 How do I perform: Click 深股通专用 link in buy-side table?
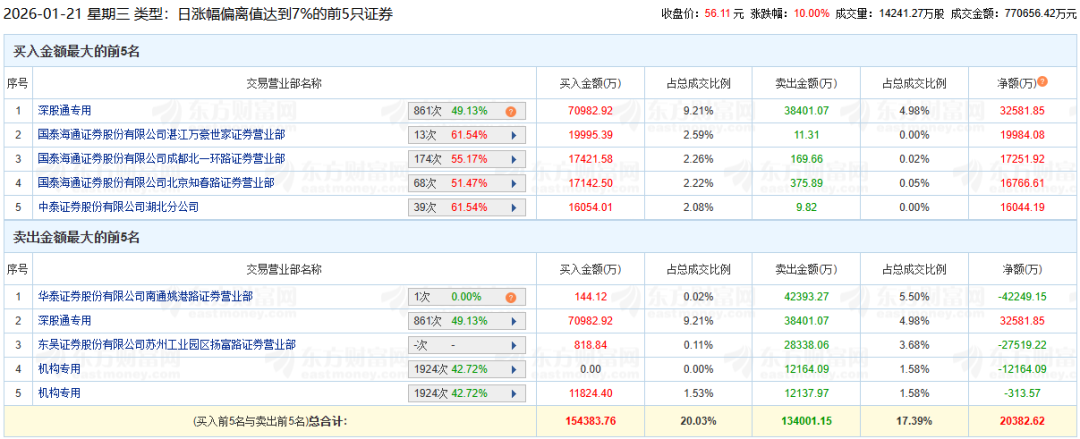pyautogui.click(x=64, y=111)
